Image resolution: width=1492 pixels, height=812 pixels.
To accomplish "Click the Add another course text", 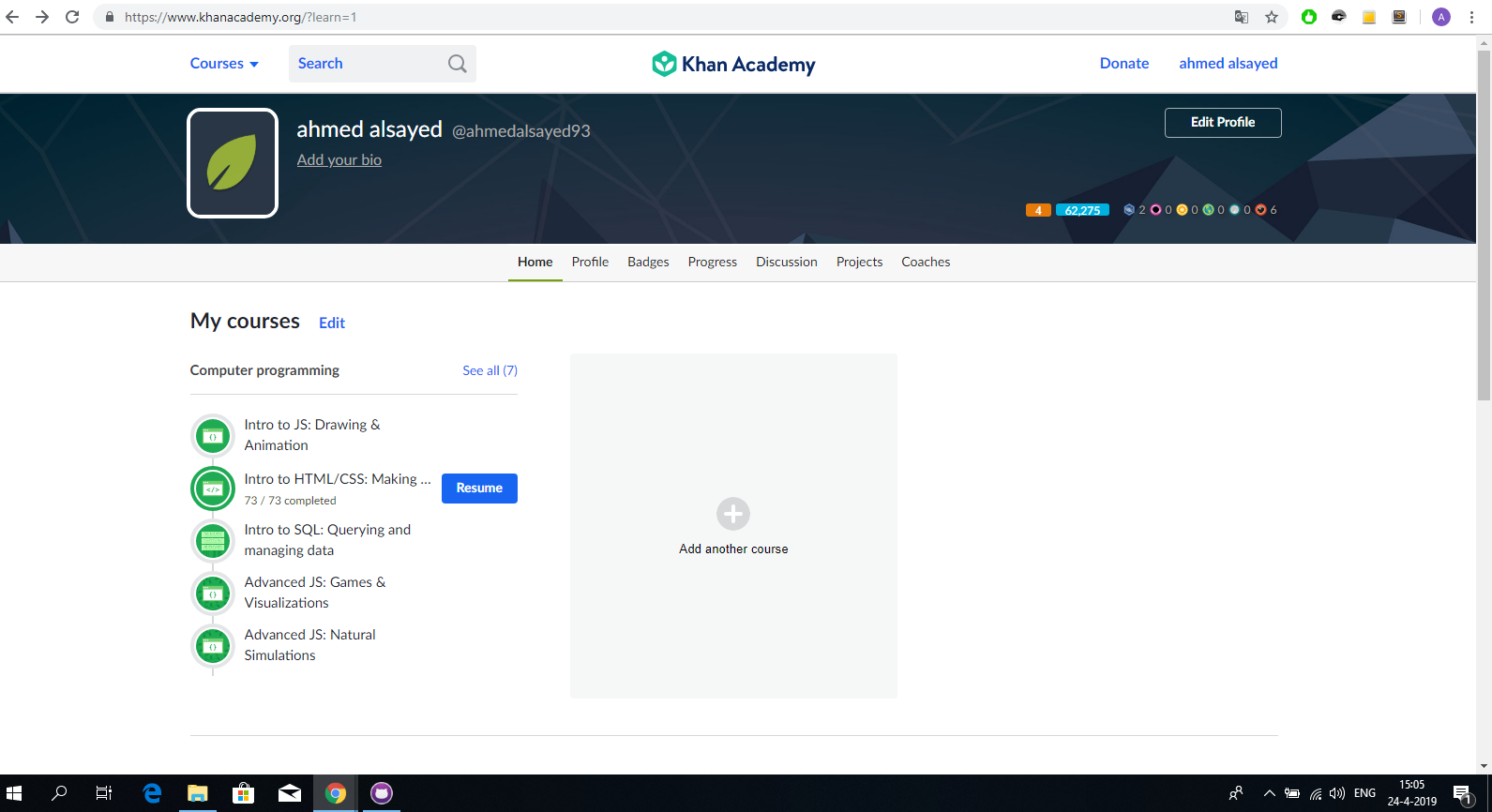I will tap(733, 549).
